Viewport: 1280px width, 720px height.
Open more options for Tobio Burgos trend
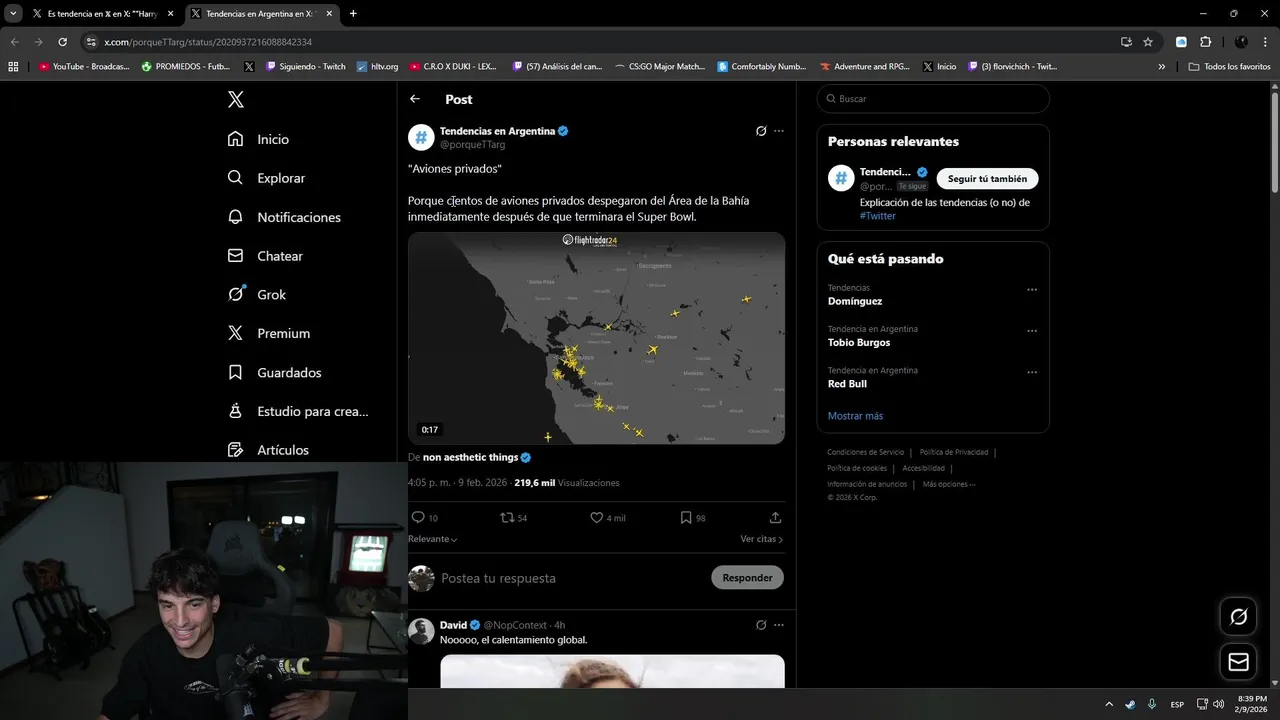click(1032, 331)
